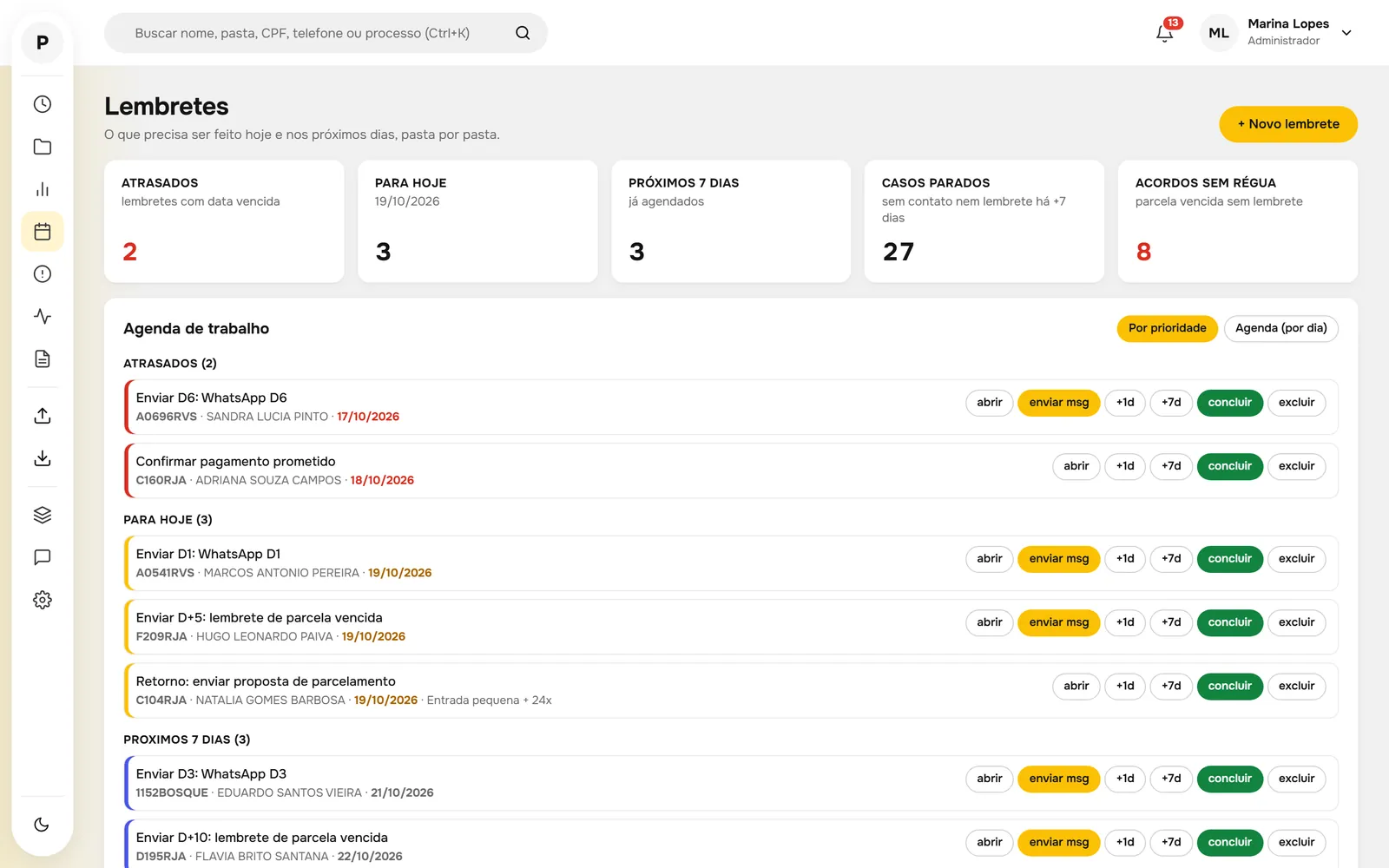Click pasta code A0696RVS
1389x868 pixels.
[x=167, y=417]
